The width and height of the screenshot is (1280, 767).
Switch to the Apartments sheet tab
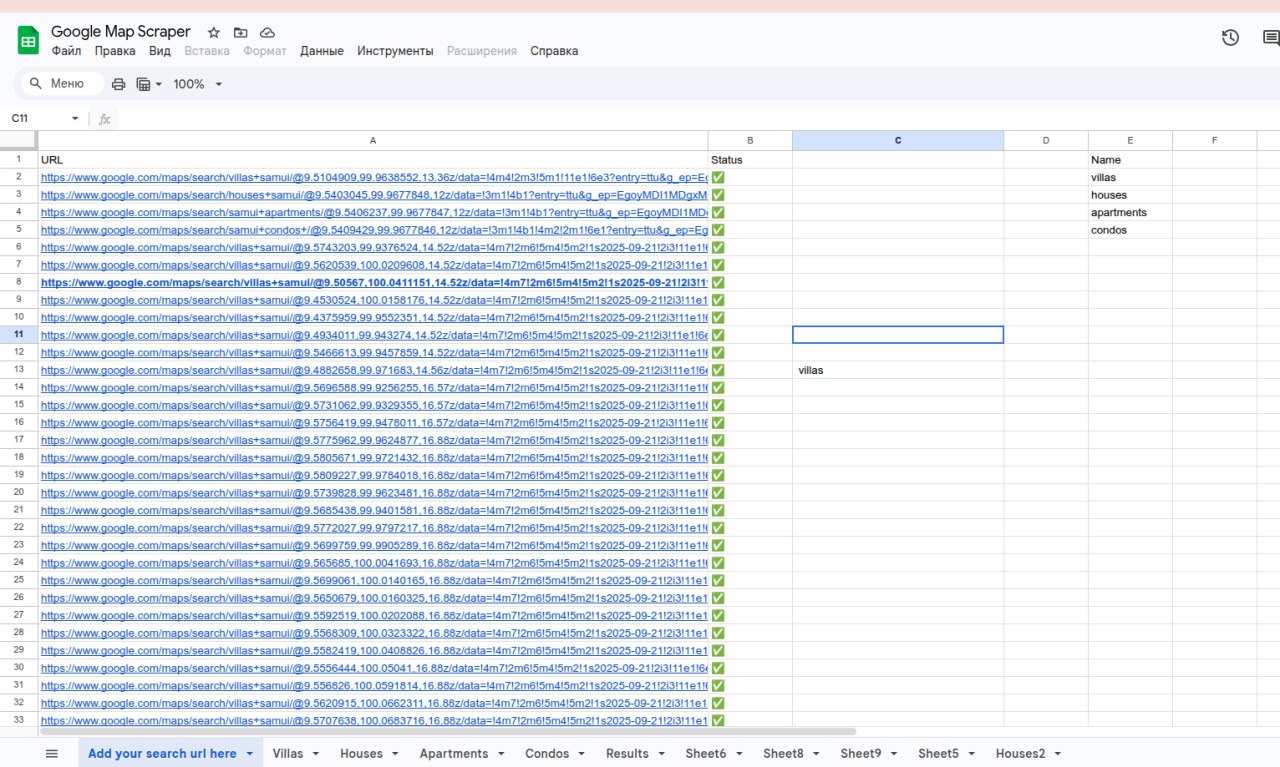(x=454, y=754)
